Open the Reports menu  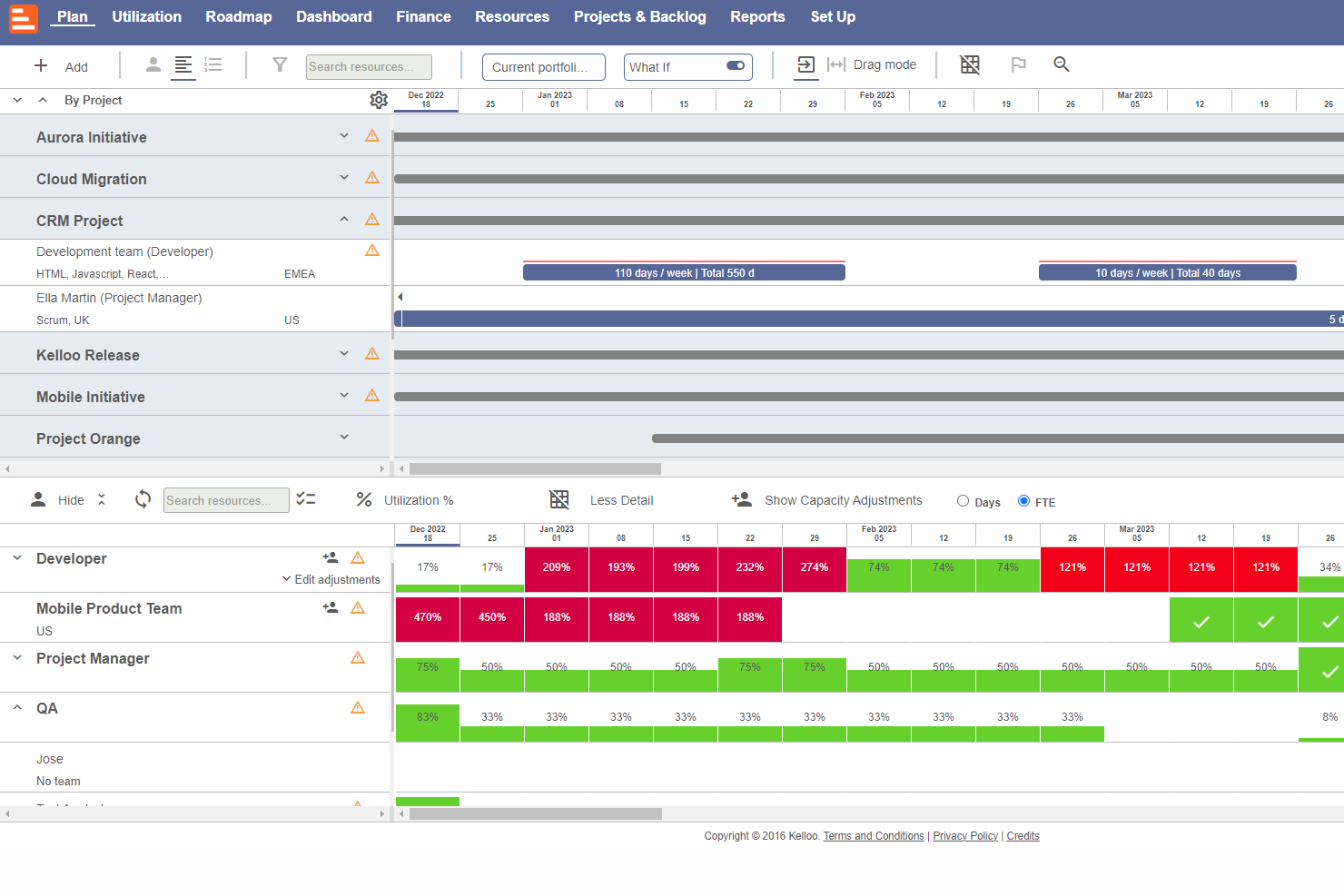click(757, 16)
